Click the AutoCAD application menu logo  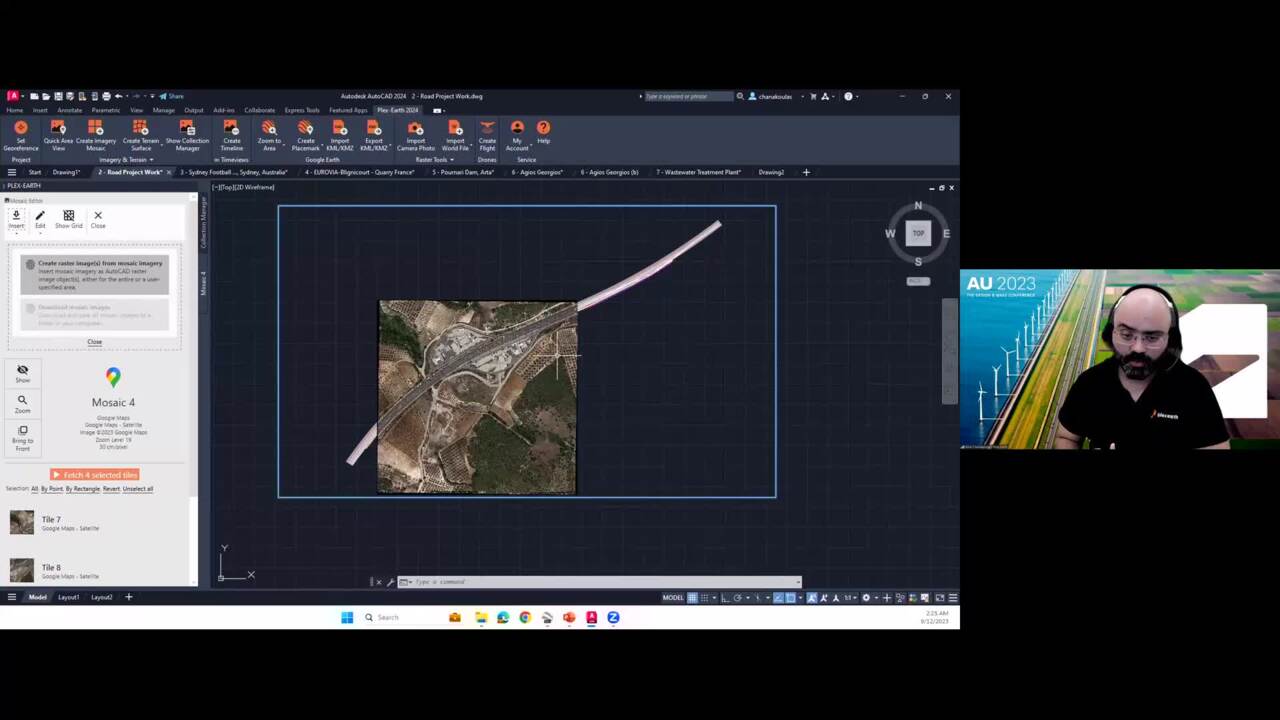13,96
